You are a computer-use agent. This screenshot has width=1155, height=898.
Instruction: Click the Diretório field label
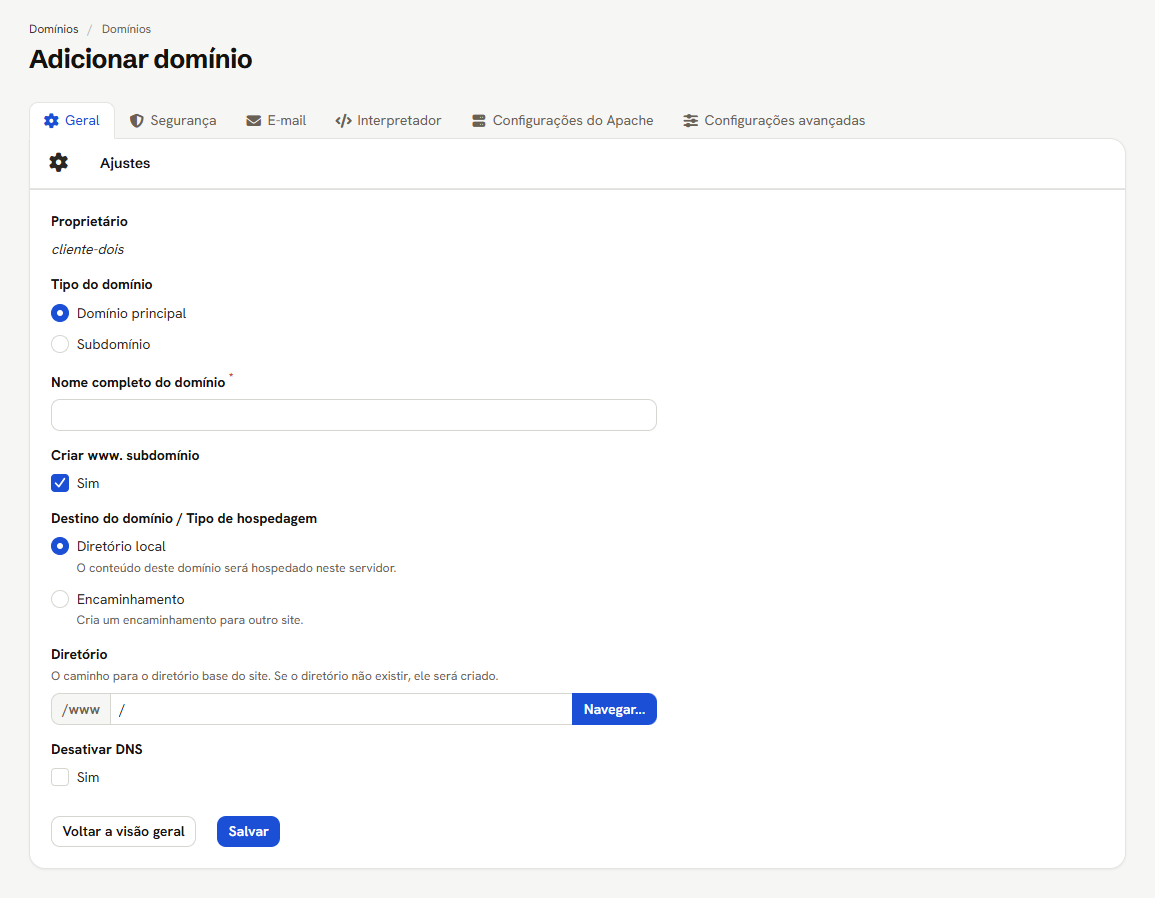79,654
